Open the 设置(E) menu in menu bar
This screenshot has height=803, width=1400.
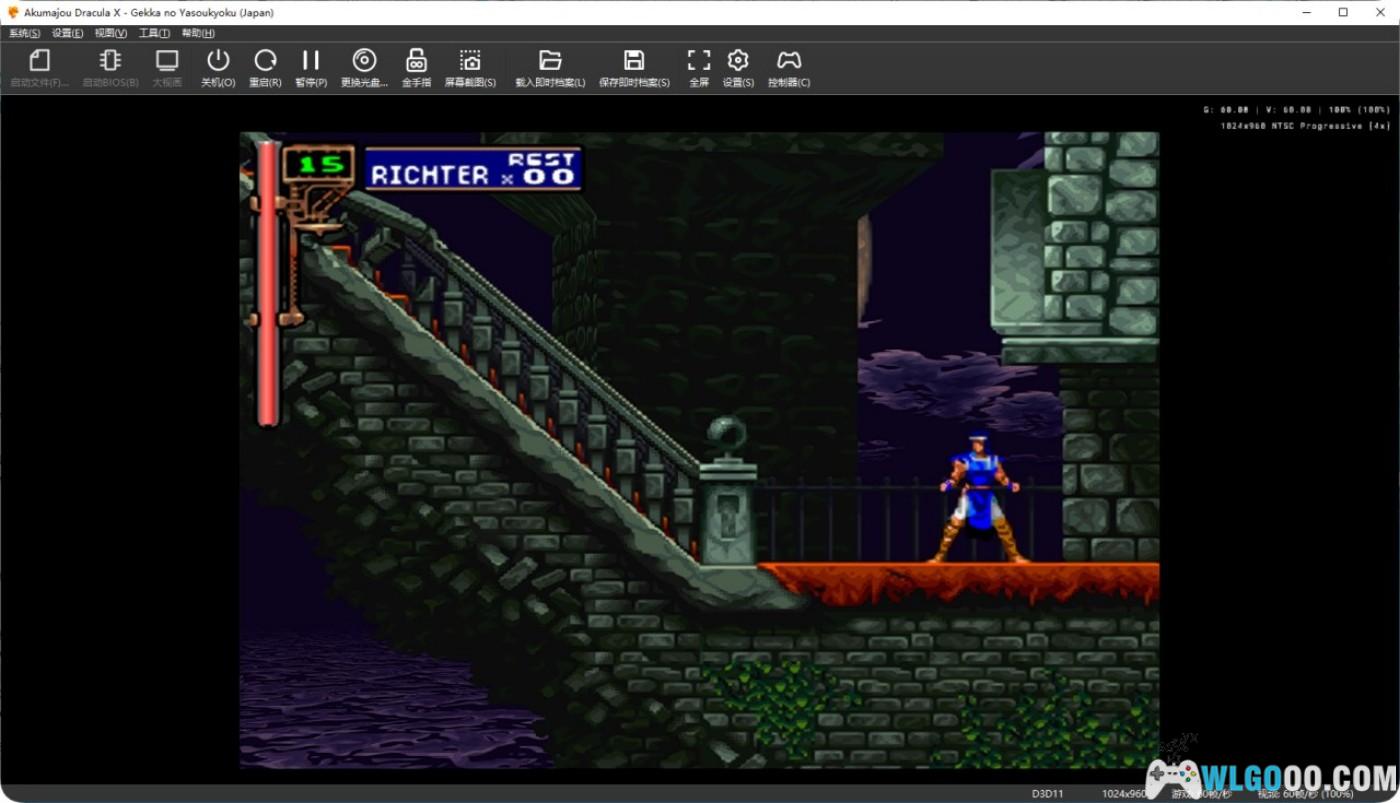pyautogui.click(x=68, y=33)
